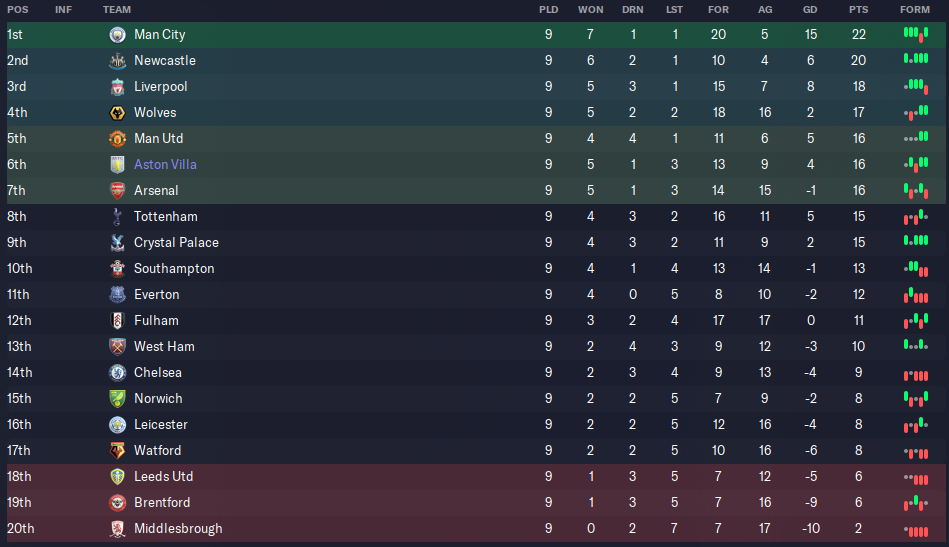Select the Leeds Utd table row
The height and width of the screenshot is (547, 949).
(476, 477)
